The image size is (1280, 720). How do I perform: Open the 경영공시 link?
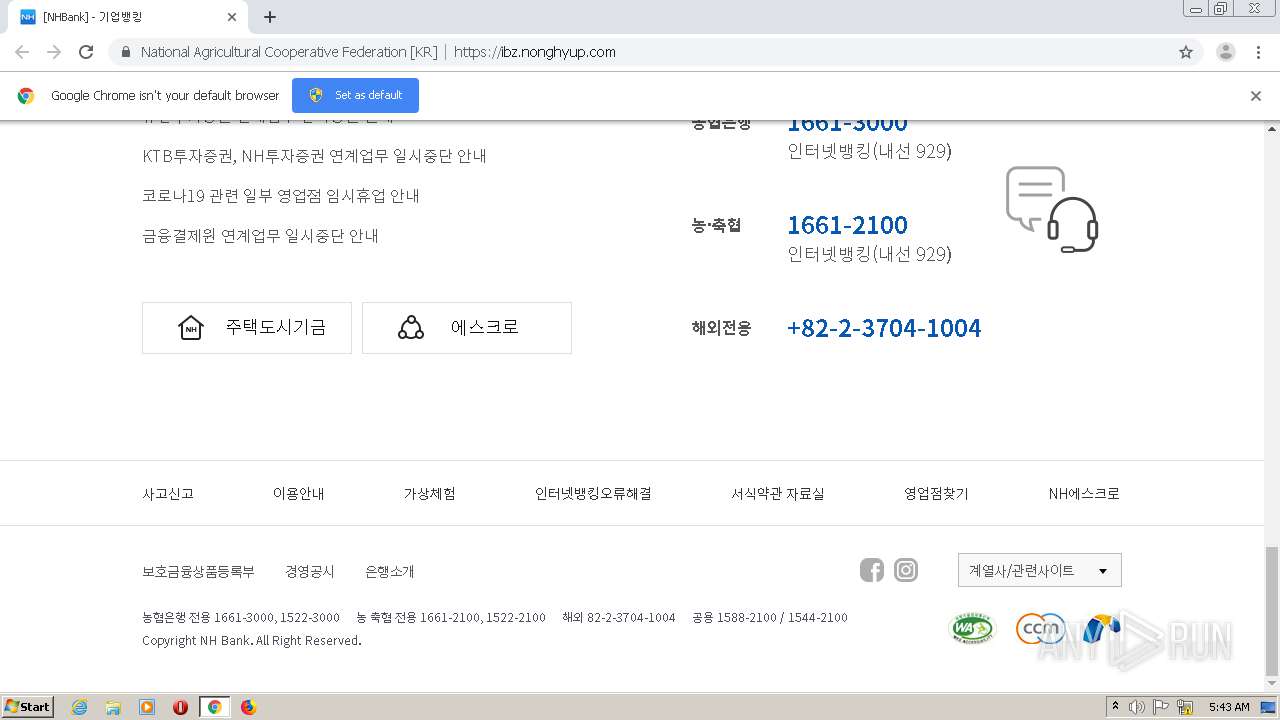pyautogui.click(x=310, y=572)
